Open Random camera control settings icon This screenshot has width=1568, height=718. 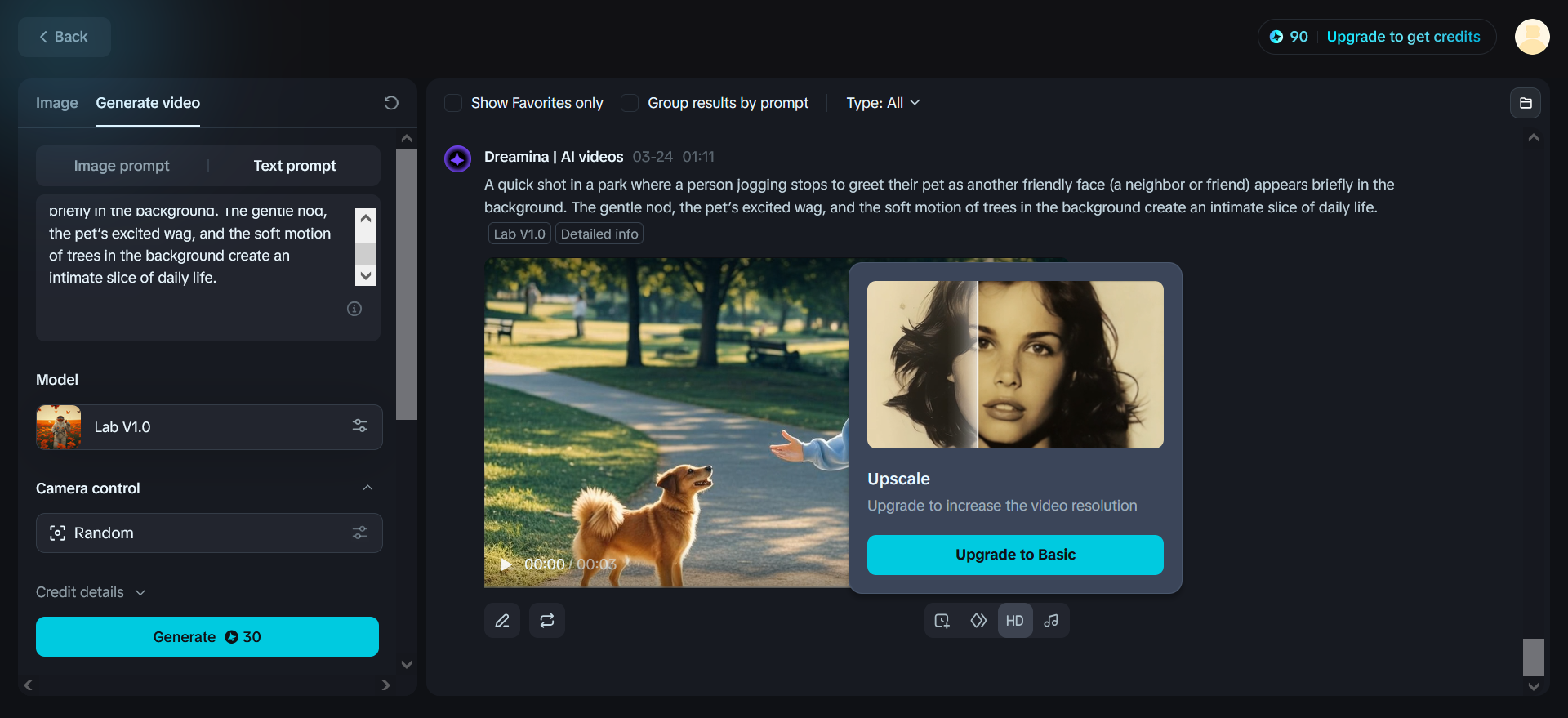[360, 533]
